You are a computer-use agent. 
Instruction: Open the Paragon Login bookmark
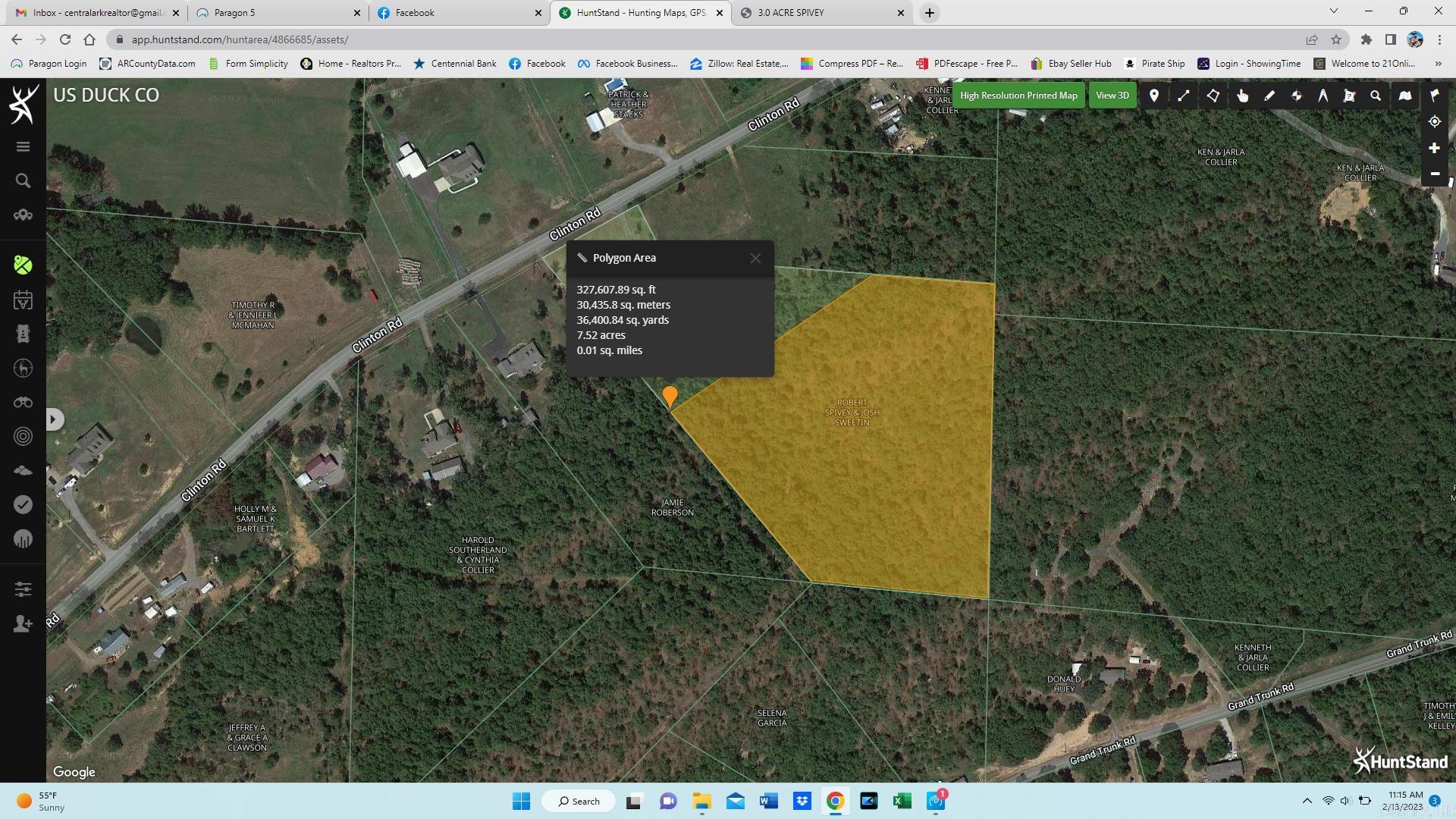point(49,64)
